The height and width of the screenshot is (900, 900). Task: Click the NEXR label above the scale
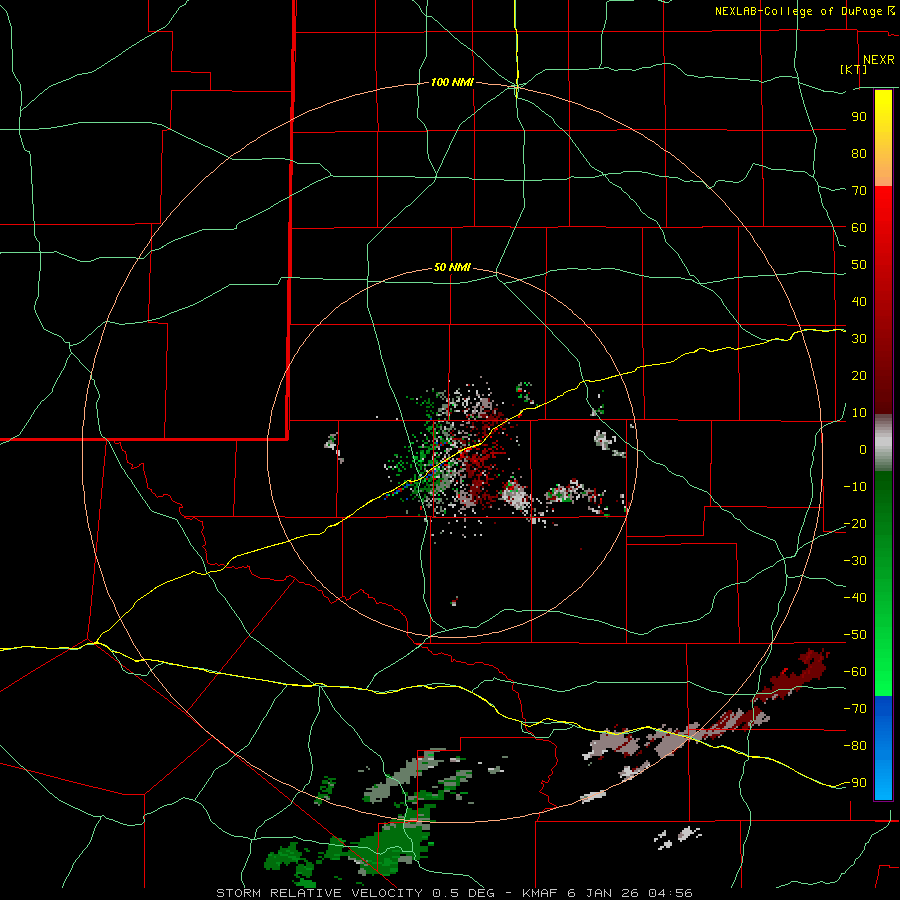(x=879, y=60)
